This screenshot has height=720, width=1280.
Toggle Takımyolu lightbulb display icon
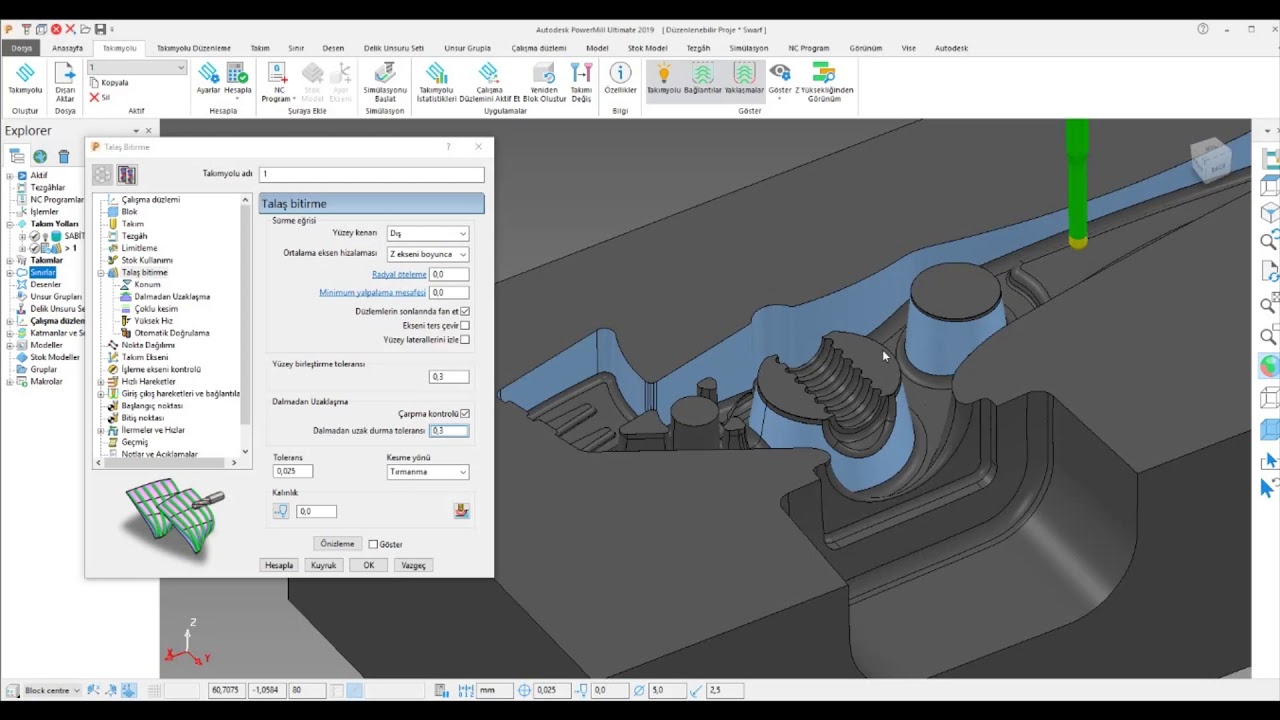tap(662, 73)
